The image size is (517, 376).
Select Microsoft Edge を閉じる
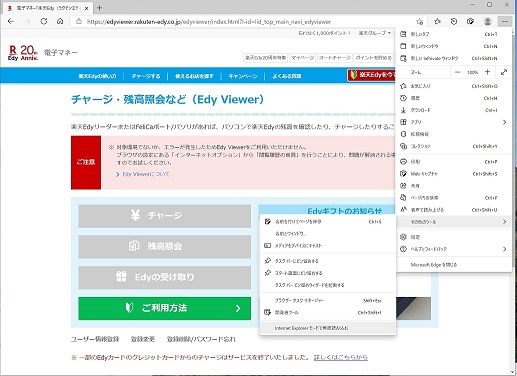point(454,265)
